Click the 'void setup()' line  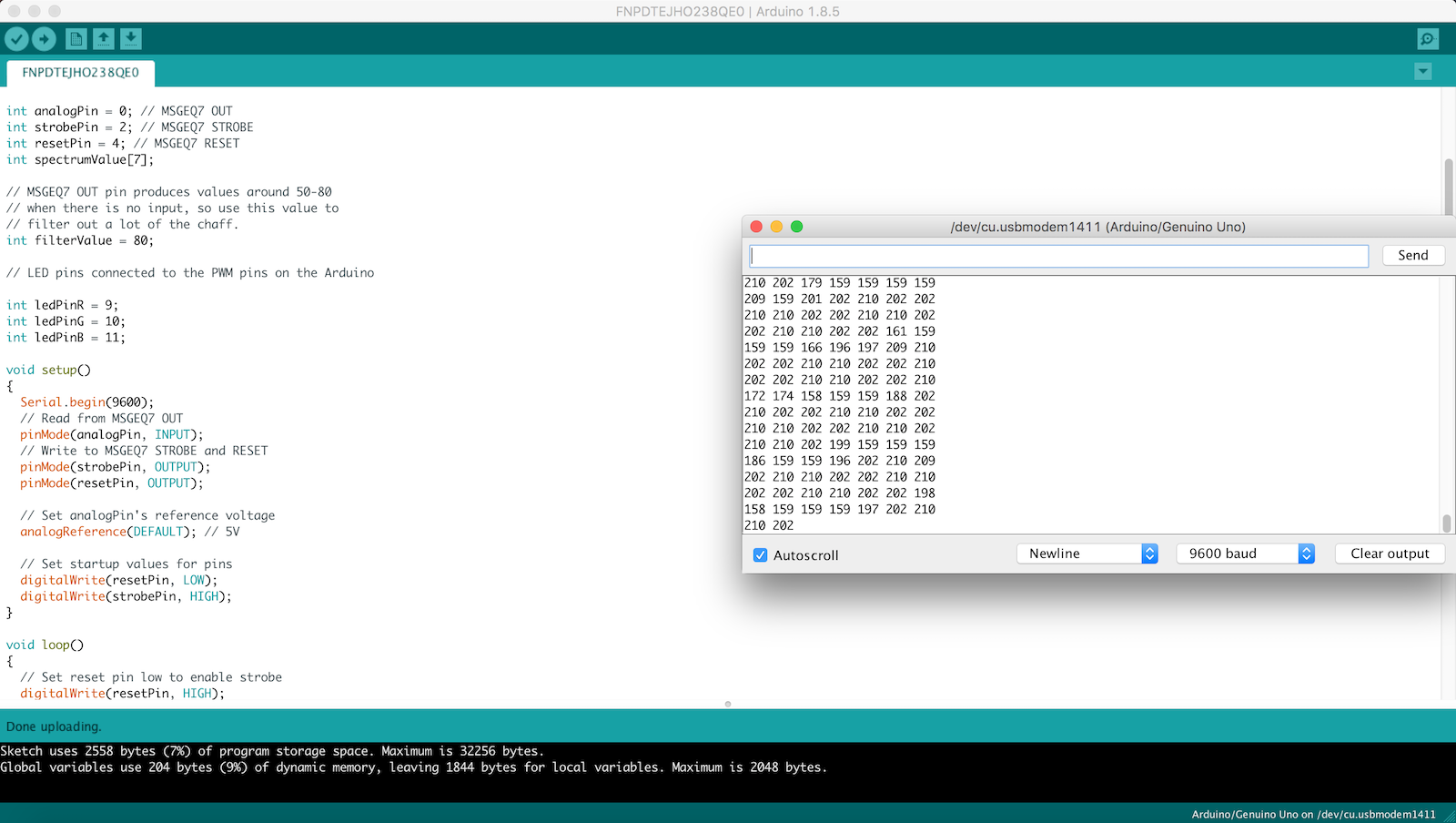point(48,370)
